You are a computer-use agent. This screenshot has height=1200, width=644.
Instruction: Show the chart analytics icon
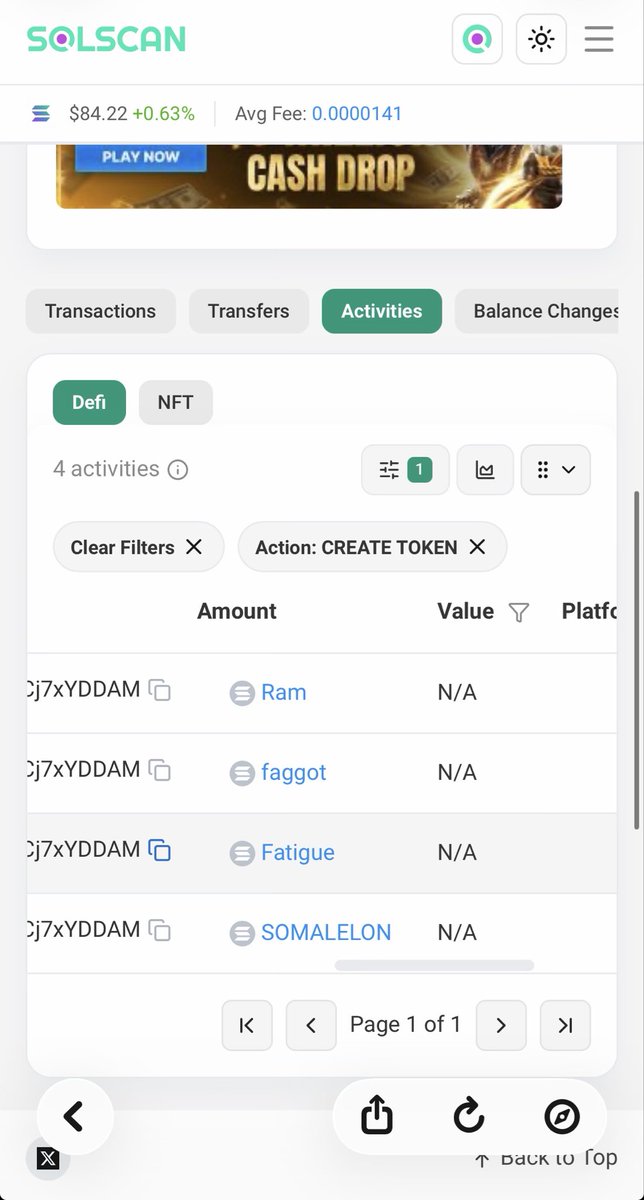(485, 470)
